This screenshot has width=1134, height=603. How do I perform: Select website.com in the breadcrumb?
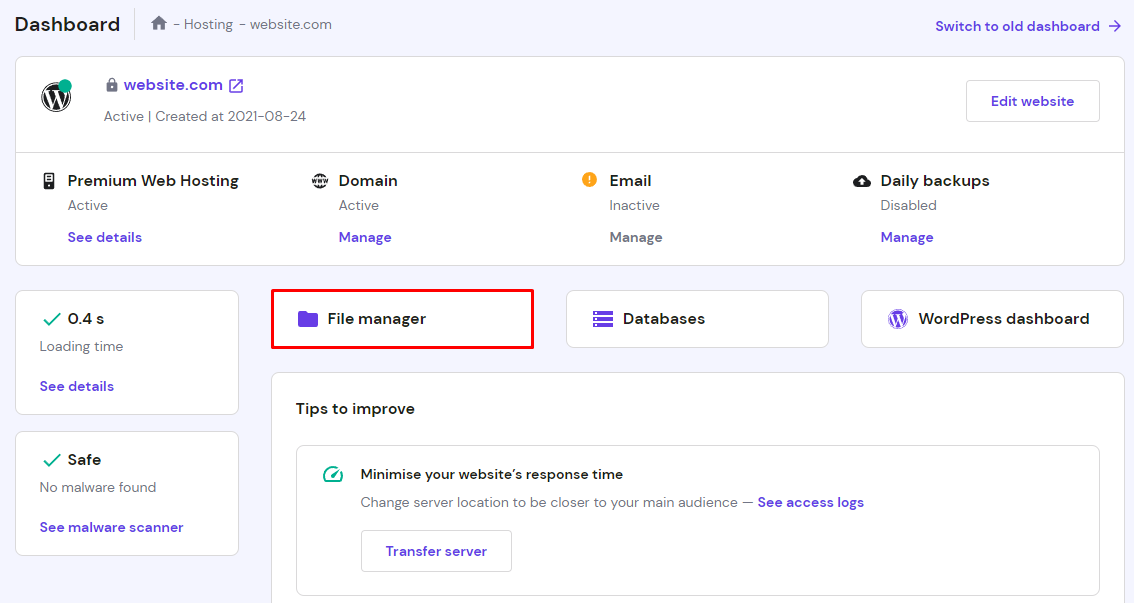coord(291,24)
